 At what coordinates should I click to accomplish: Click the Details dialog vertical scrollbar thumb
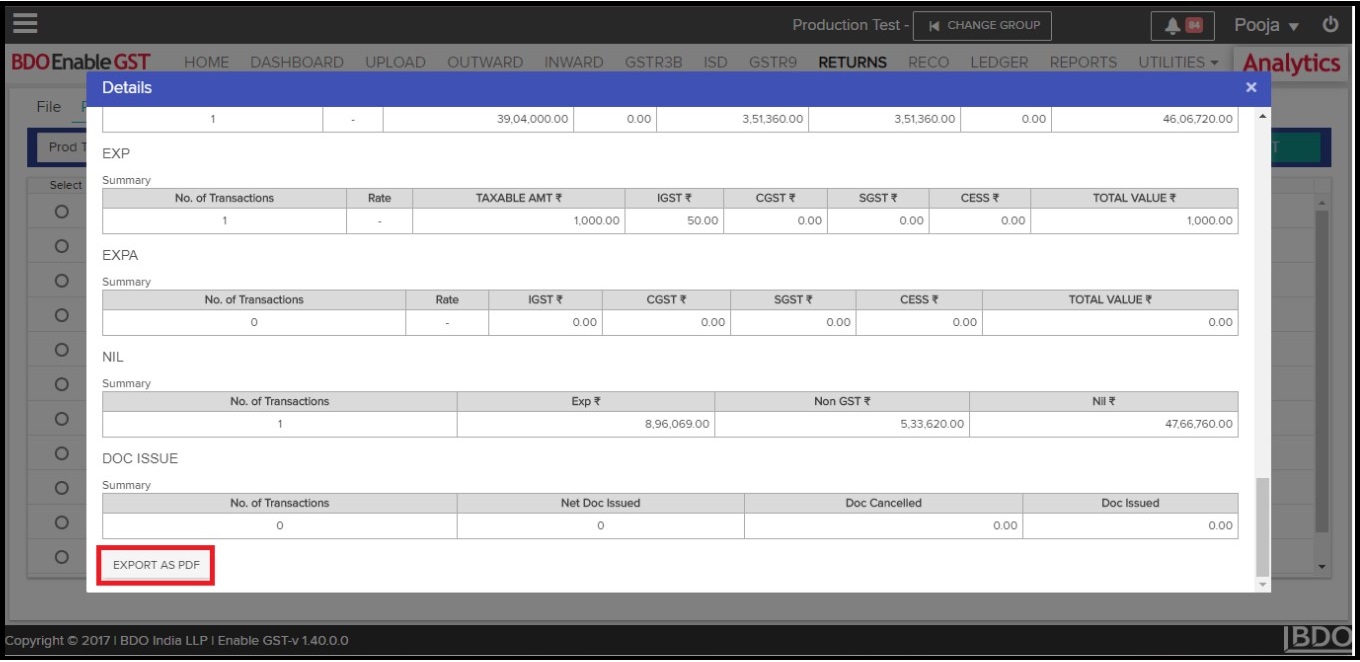click(x=1262, y=525)
